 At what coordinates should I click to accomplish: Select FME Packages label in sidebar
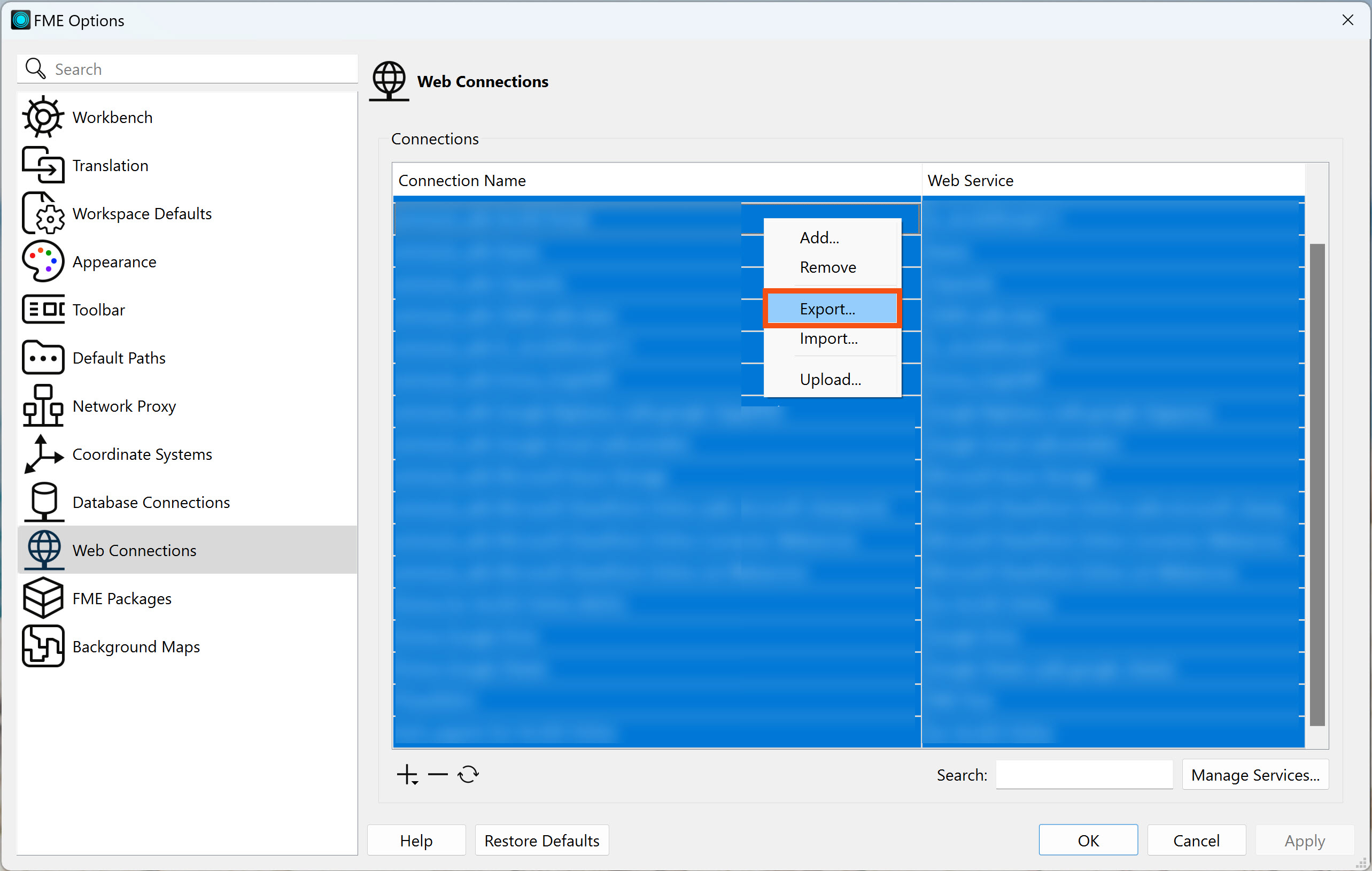tap(122, 598)
